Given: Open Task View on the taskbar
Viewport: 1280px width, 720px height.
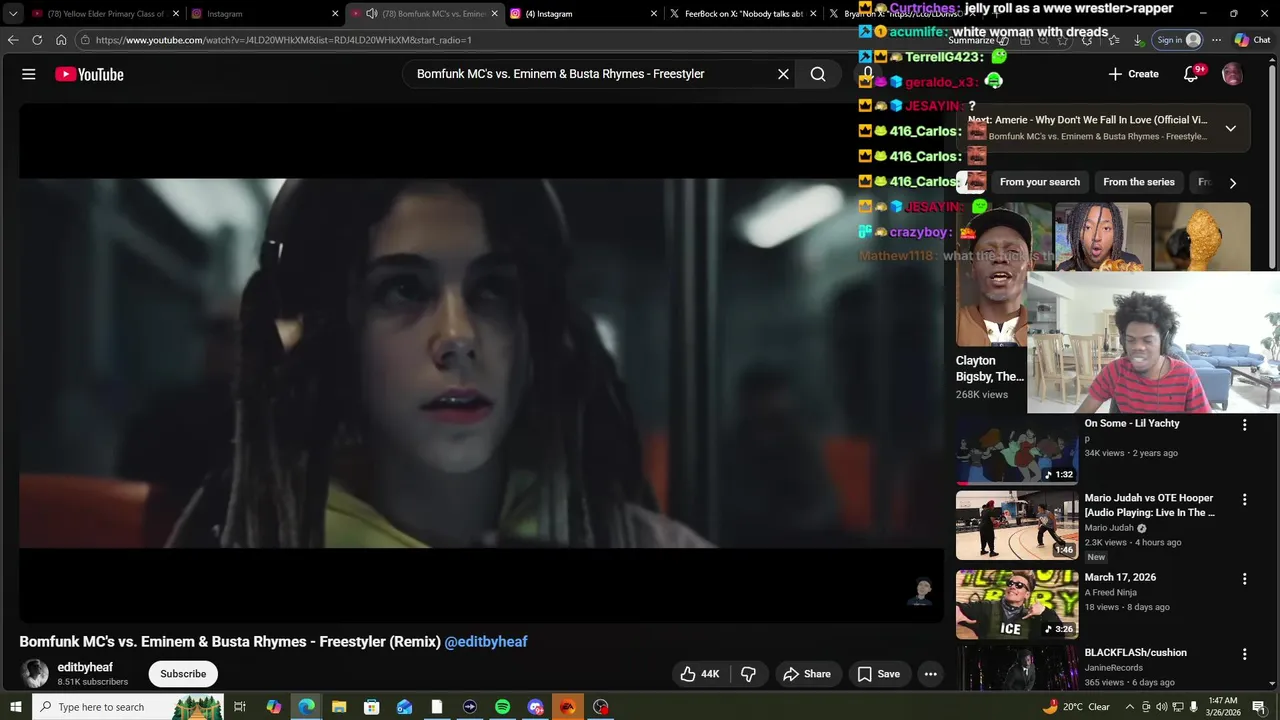Looking at the screenshot, I should click(240, 707).
